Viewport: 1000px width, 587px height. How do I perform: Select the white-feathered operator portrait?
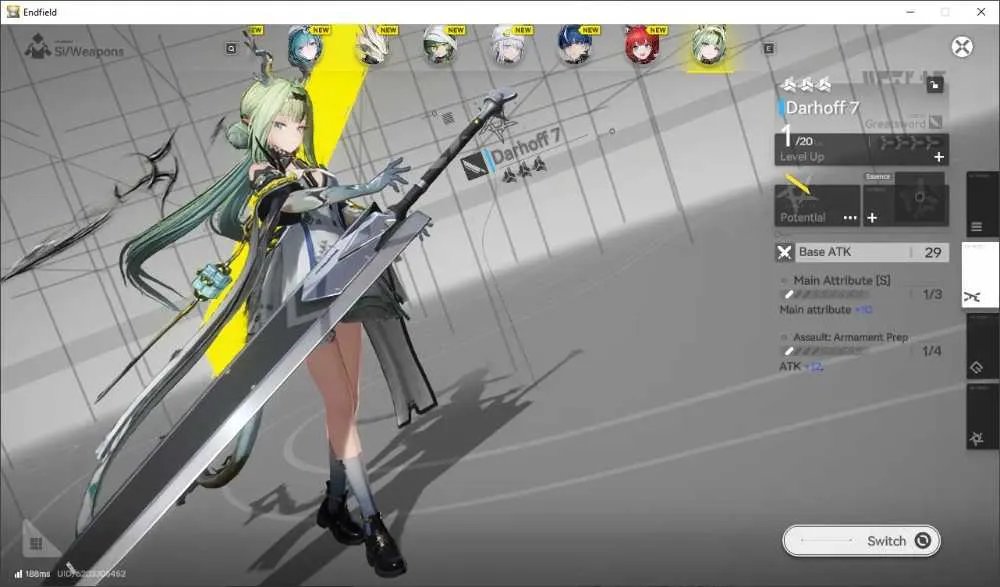(x=372, y=46)
